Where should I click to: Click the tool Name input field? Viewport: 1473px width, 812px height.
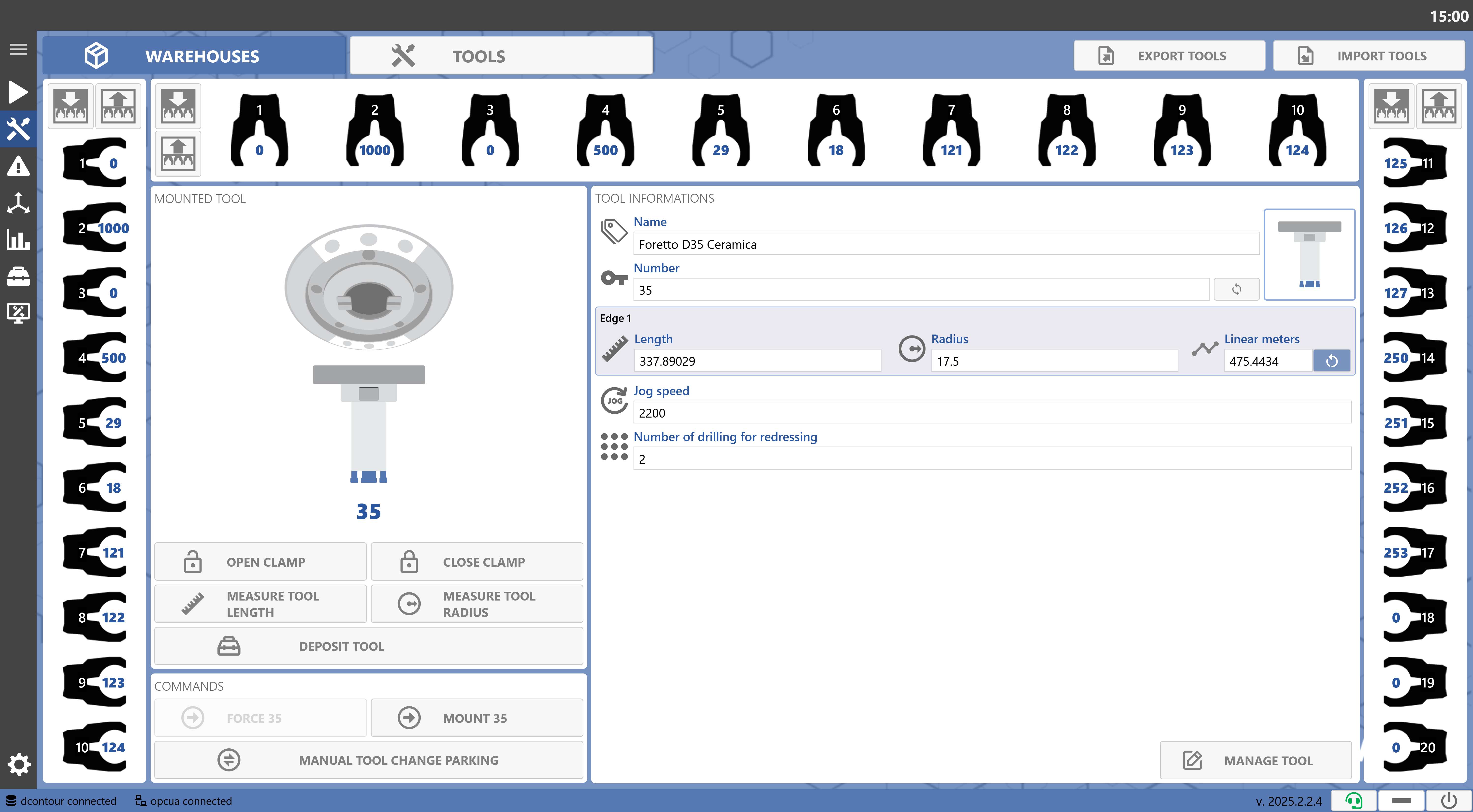946,244
